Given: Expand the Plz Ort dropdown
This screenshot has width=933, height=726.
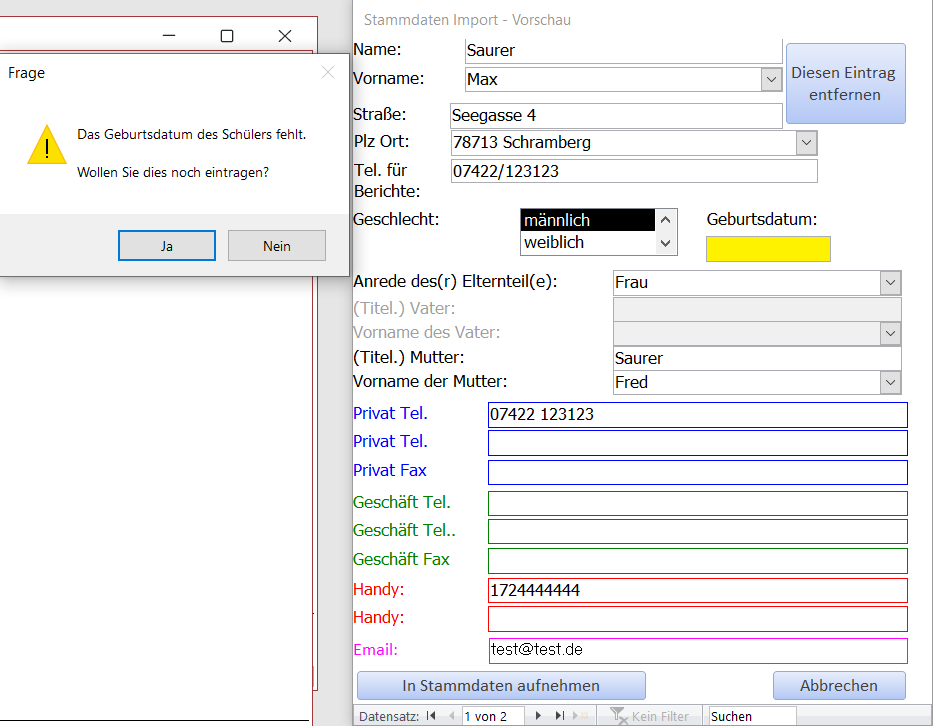Looking at the screenshot, I should click(x=806, y=143).
